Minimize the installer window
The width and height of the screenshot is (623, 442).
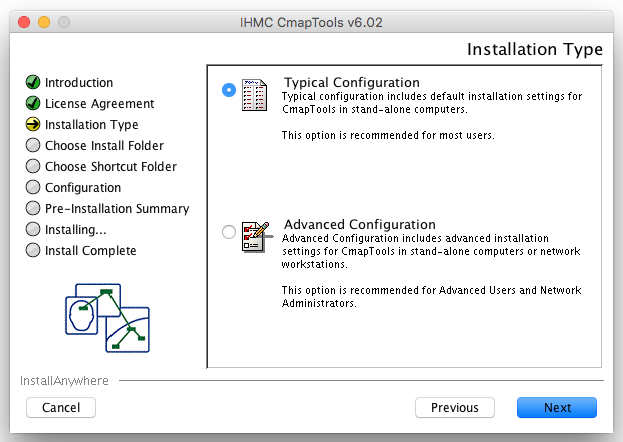[44, 22]
